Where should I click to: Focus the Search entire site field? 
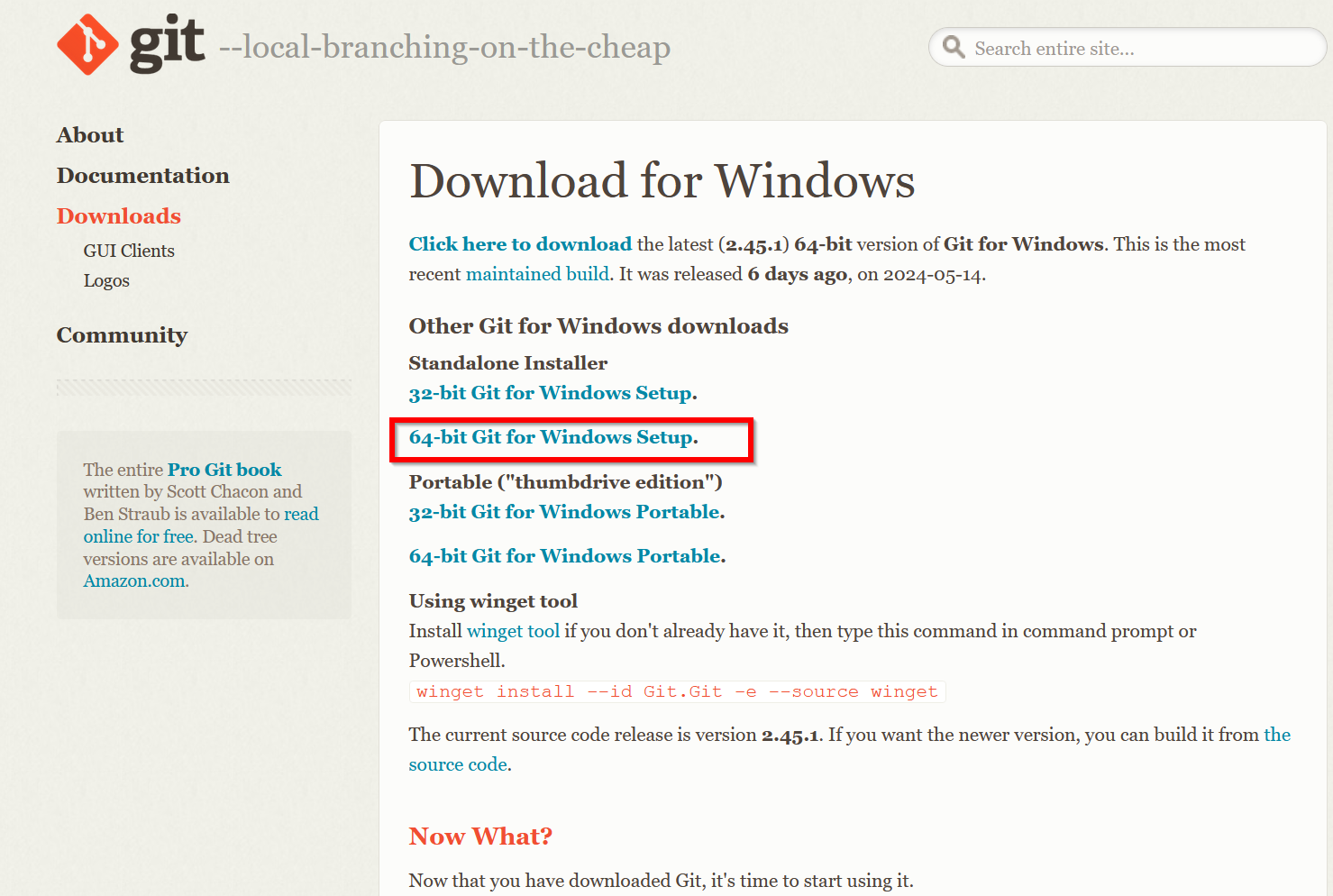[1127, 48]
